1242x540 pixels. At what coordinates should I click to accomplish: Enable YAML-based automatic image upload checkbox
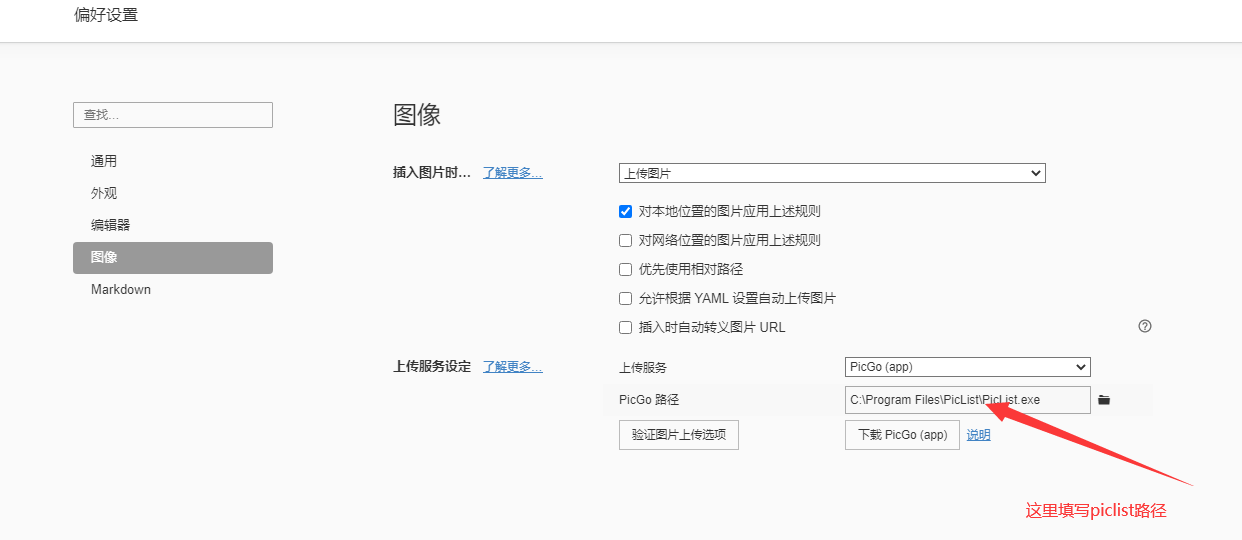(626, 298)
